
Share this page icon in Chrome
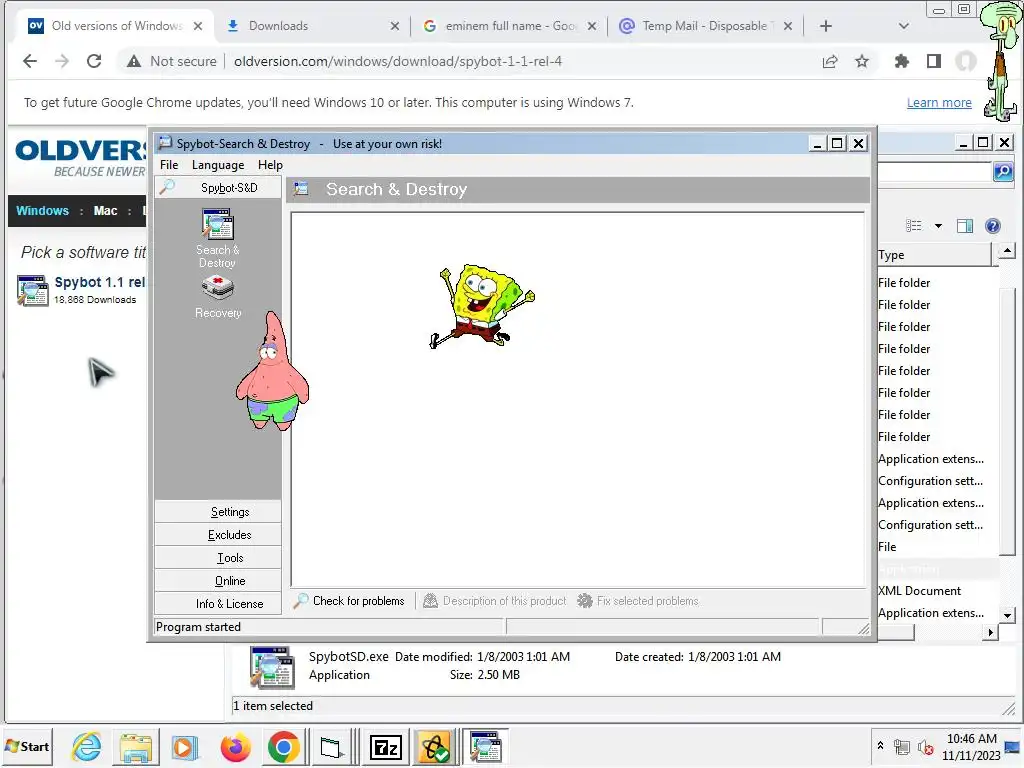830,61
